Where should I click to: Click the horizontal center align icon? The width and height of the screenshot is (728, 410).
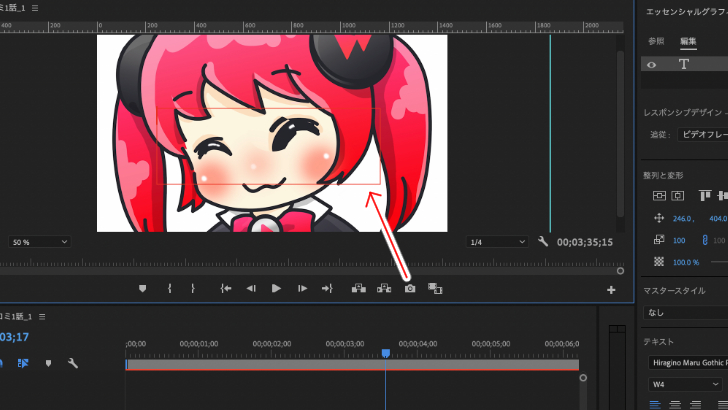pyautogui.click(x=678, y=196)
